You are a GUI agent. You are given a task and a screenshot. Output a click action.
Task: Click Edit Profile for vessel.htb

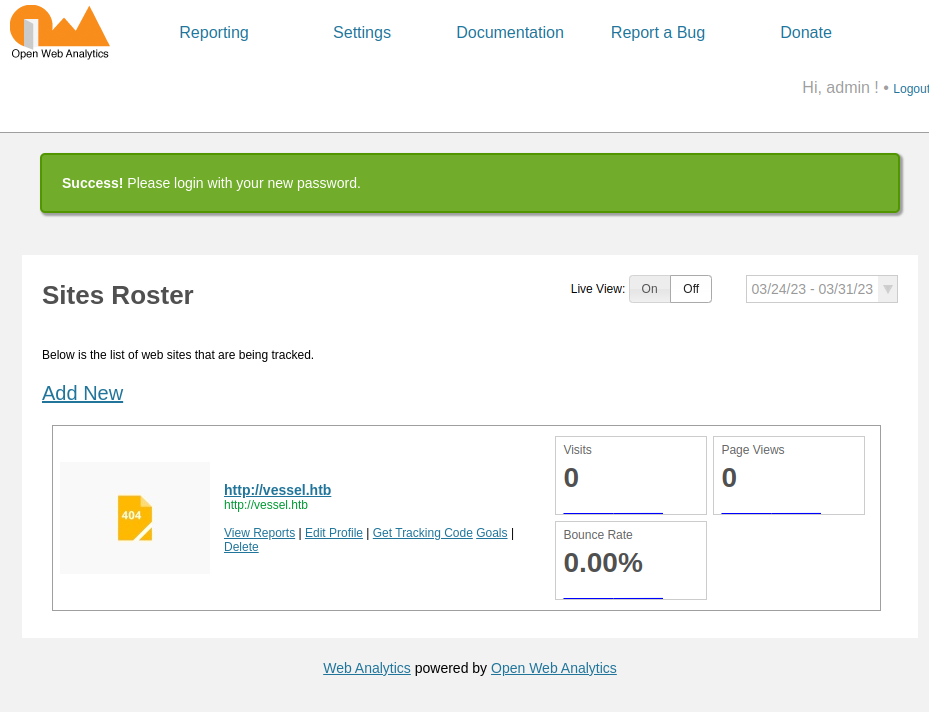click(x=334, y=533)
